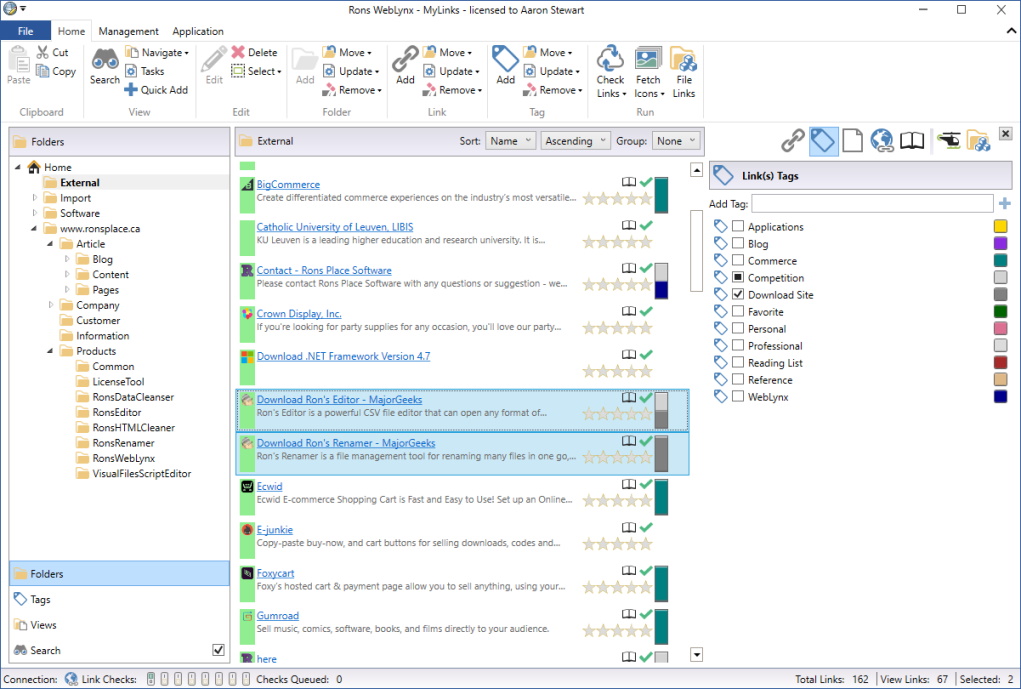Viewport: 1021px width, 689px height.
Task: Click the green checkmark on Ecwid row
Action: click(646, 484)
